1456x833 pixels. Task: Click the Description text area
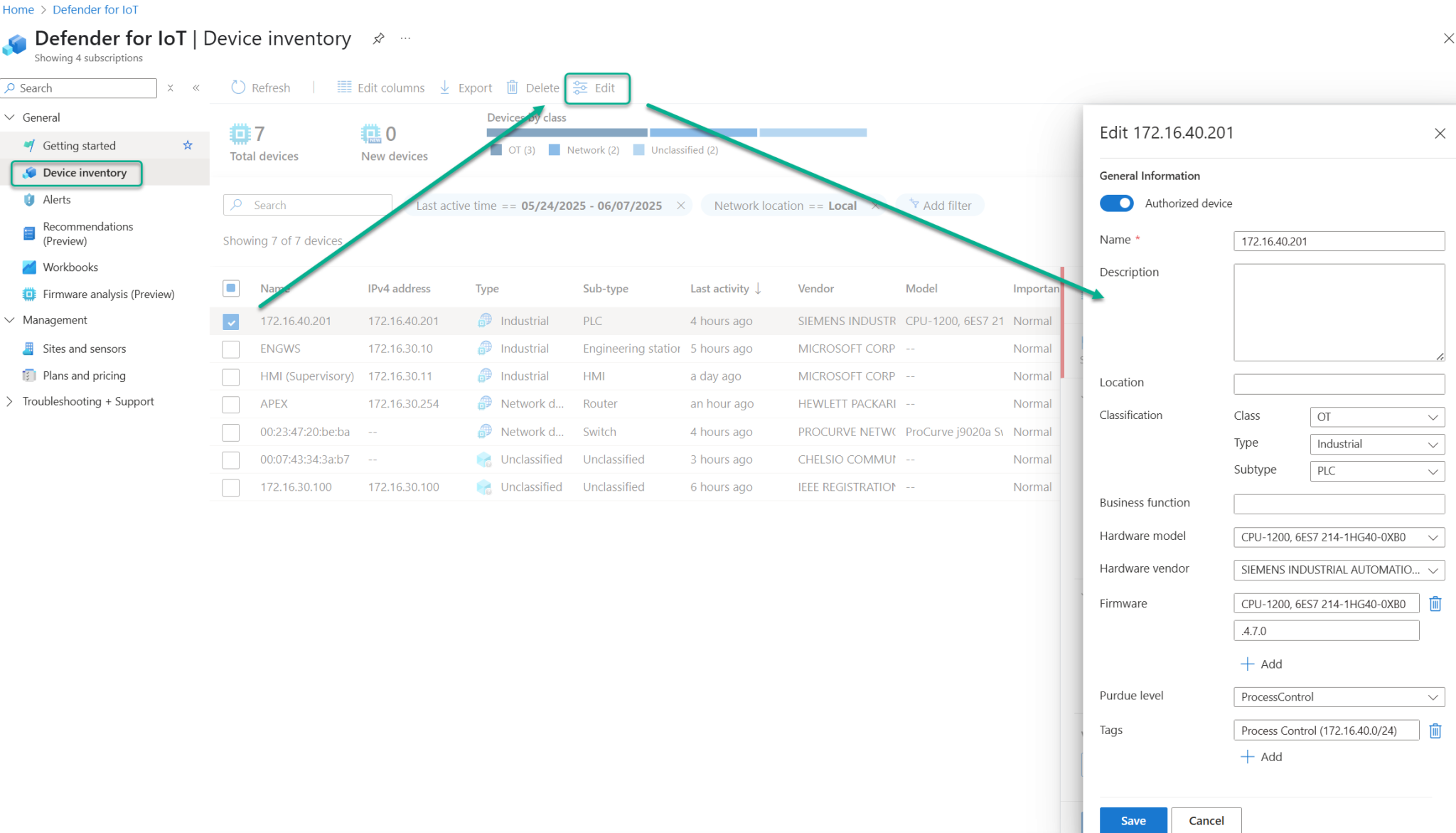[1339, 312]
